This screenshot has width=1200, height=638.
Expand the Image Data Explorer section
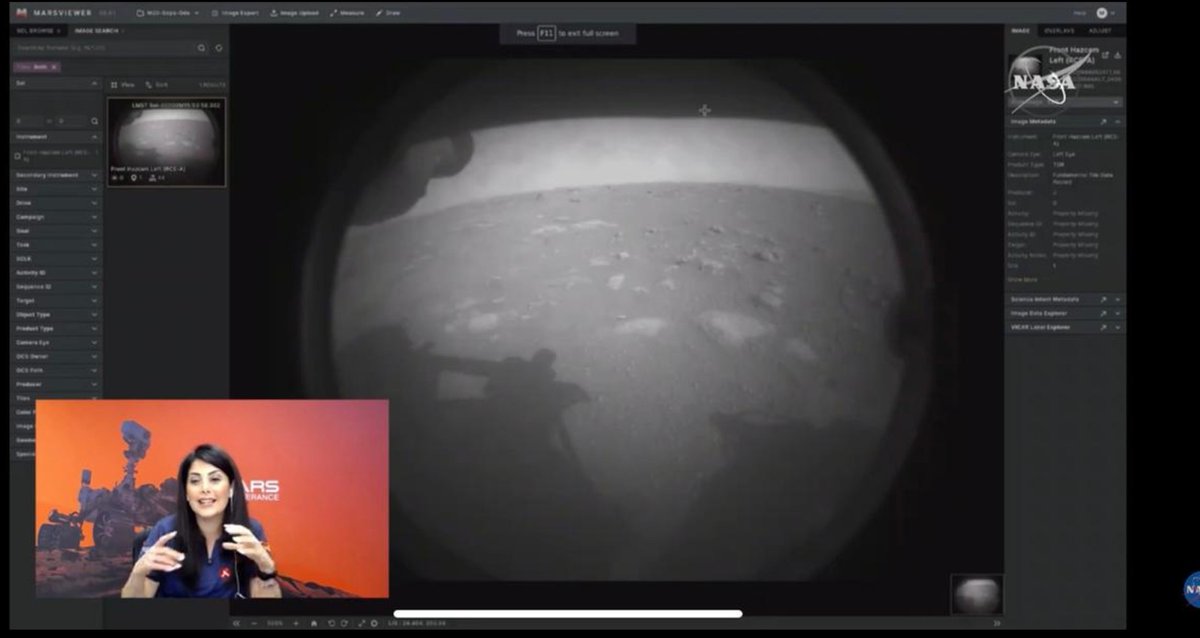coord(1118,313)
